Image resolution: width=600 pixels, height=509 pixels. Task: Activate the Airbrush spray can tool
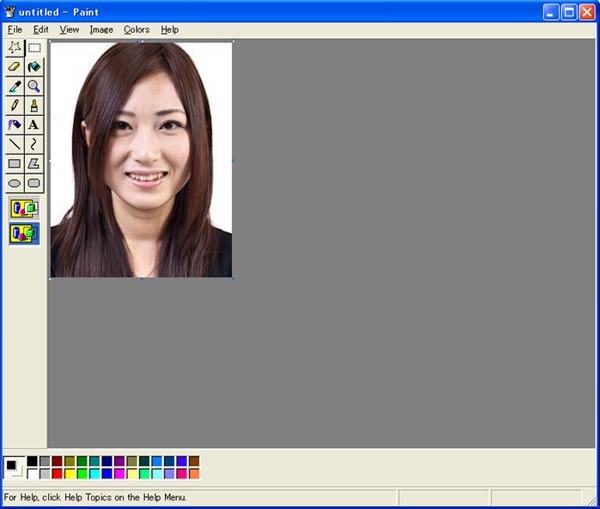(x=15, y=125)
